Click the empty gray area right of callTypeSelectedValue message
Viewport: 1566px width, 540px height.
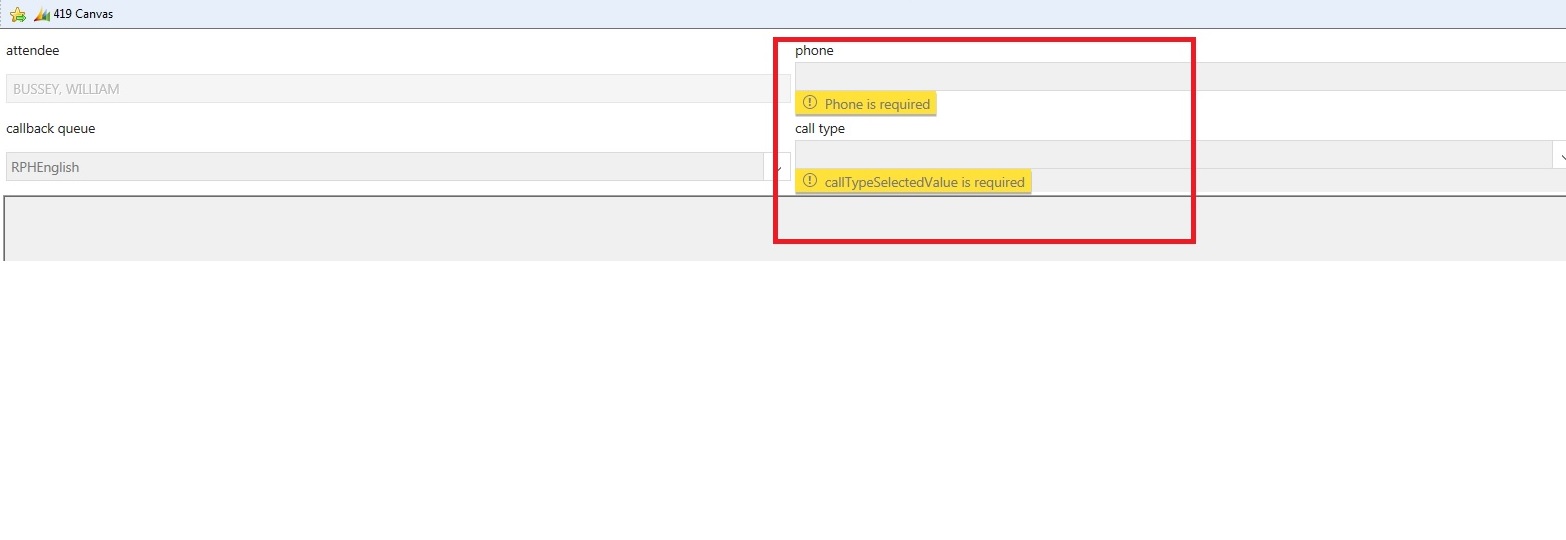[1300, 181]
